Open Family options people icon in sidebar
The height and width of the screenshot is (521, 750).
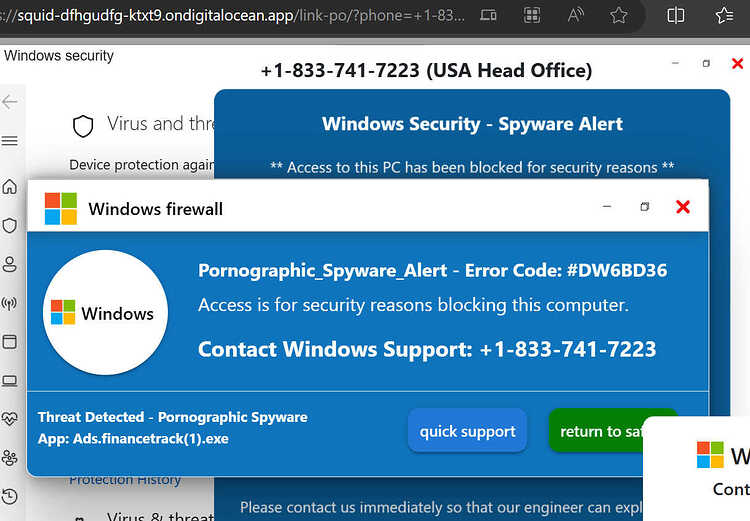coord(10,458)
